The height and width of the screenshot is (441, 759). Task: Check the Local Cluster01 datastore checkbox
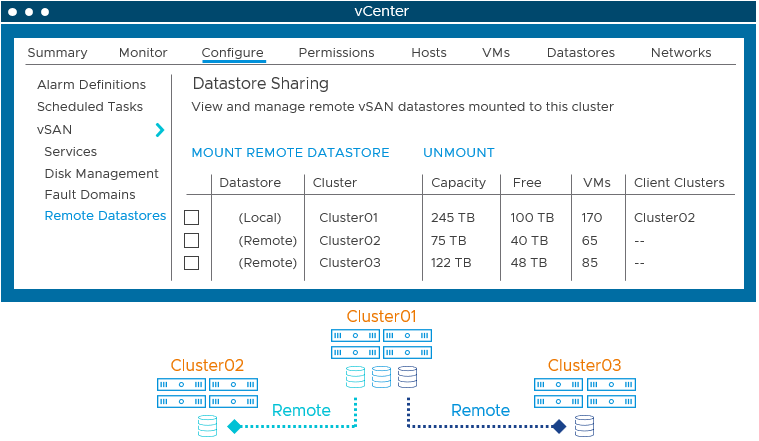click(192, 217)
